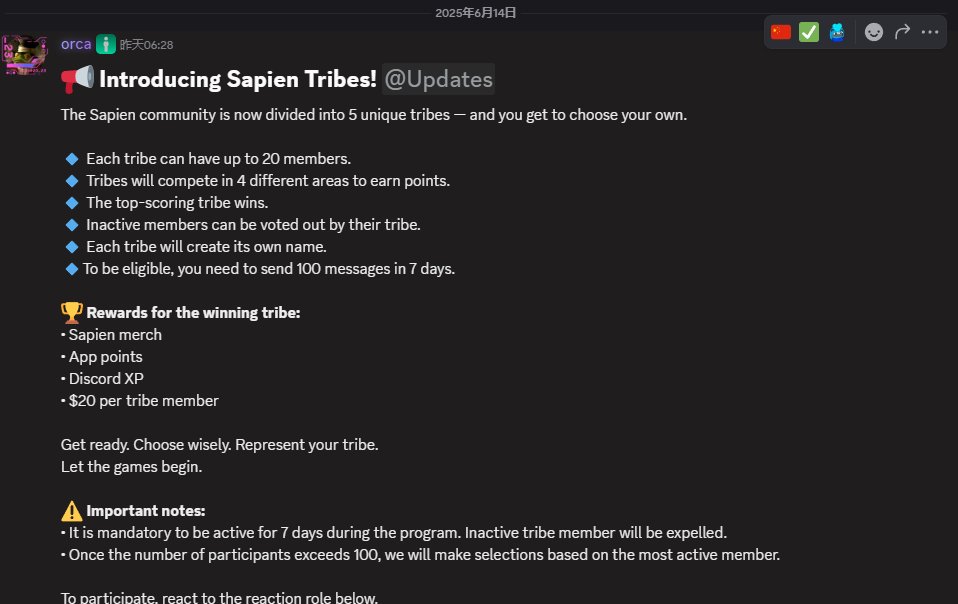Click the diamond emoji beside 'Each tribe can have'

pos(71,159)
